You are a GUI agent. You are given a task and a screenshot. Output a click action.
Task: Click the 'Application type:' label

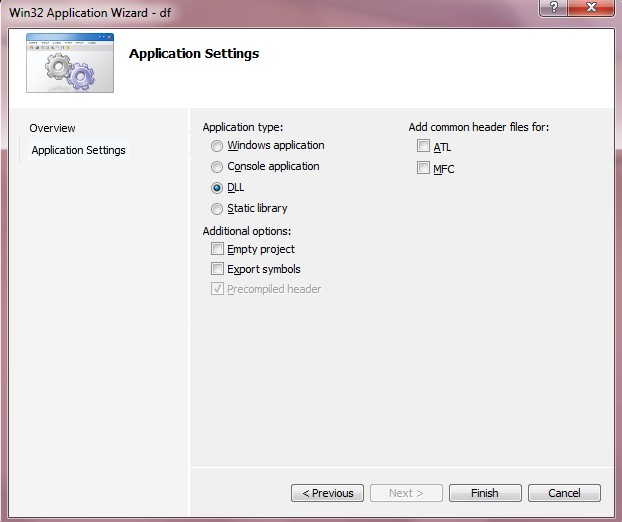pyautogui.click(x=243, y=127)
